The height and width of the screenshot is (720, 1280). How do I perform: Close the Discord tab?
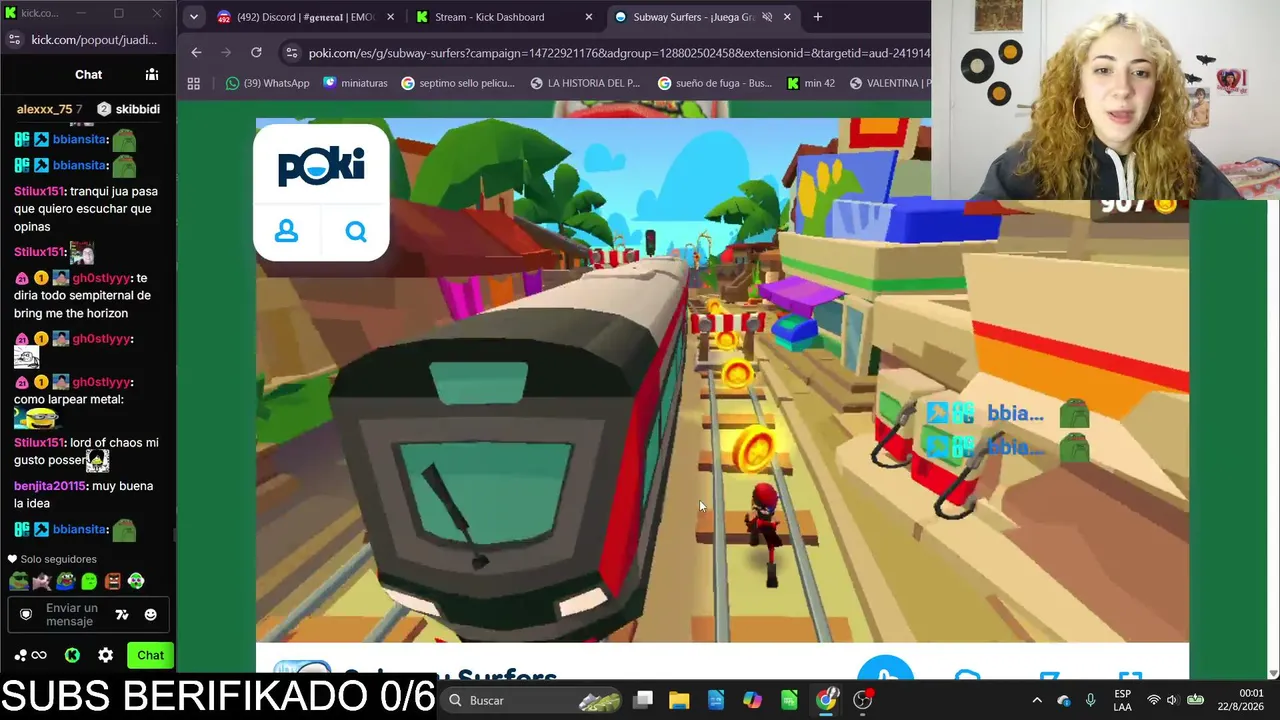pyautogui.click(x=390, y=17)
